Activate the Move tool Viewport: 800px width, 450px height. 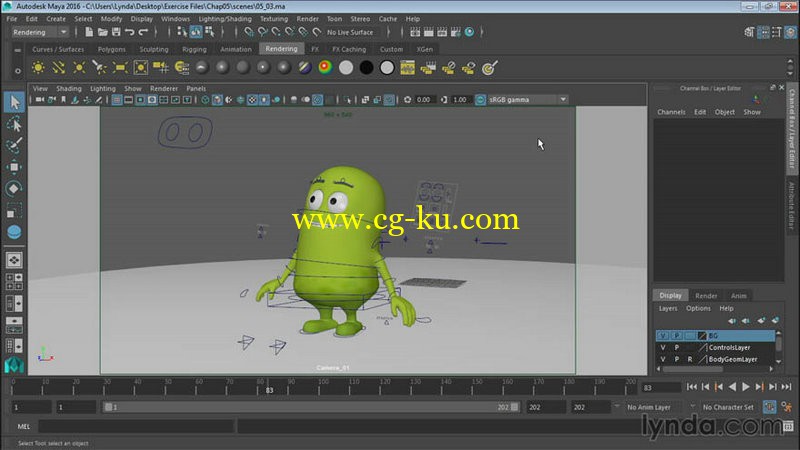pyautogui.click(x=14, y=167)
